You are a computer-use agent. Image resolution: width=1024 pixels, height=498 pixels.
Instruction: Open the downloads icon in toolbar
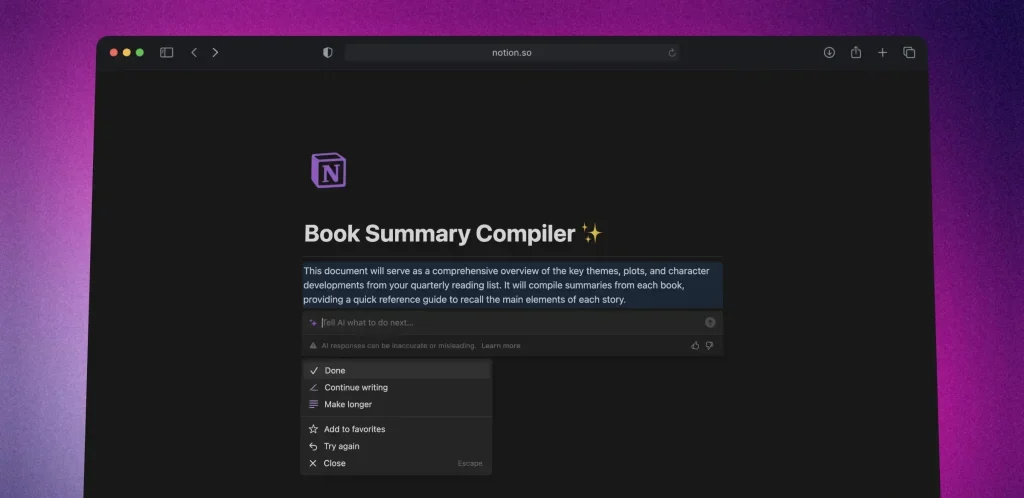[829, 52]
